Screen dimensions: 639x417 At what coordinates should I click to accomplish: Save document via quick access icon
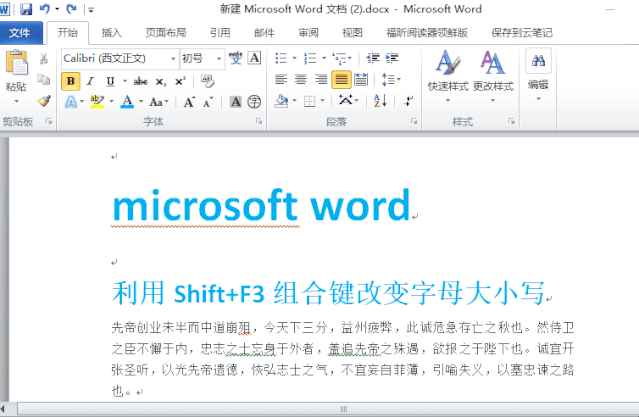pos(26,9)
